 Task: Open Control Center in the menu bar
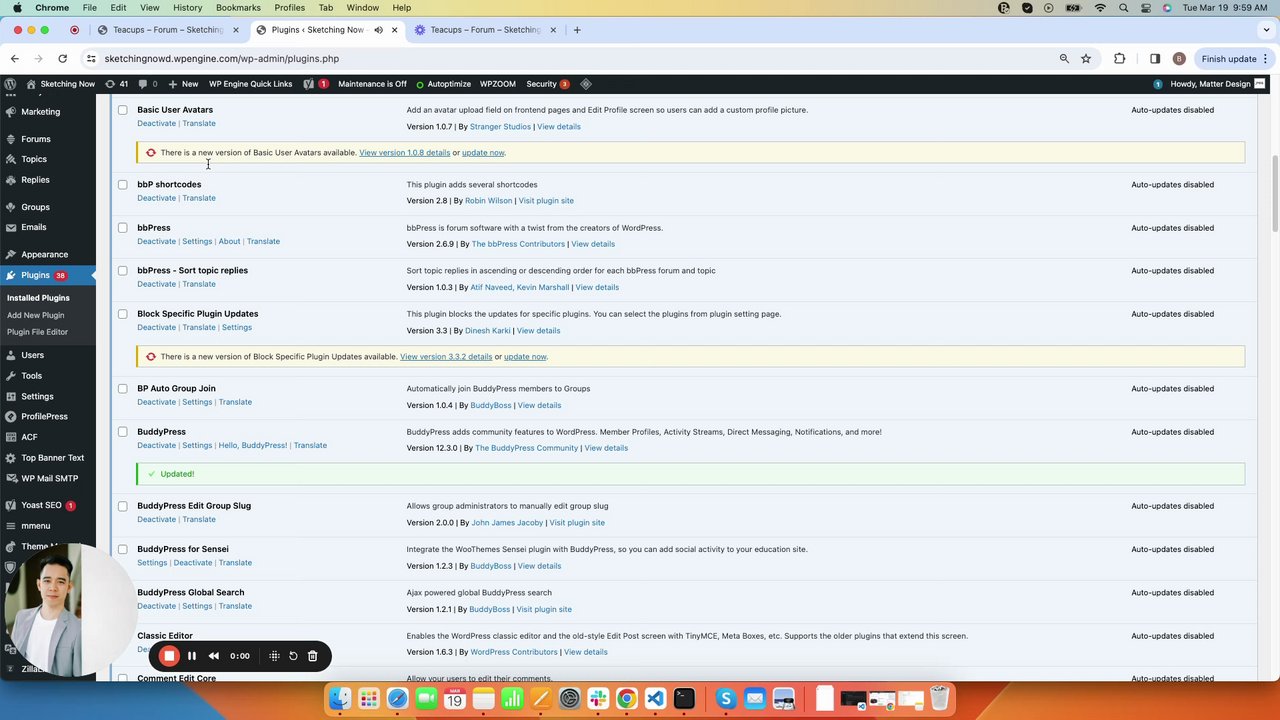1145,8
